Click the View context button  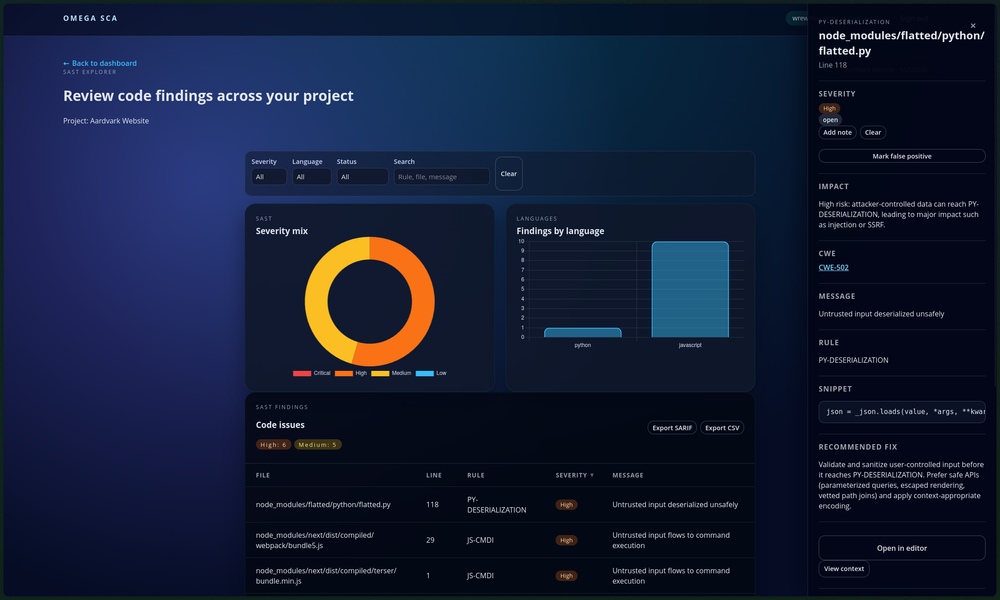843,569
